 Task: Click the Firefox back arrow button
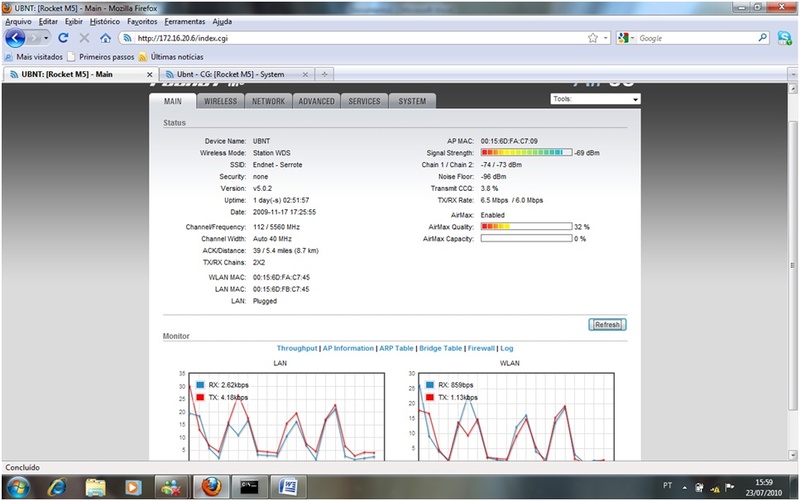tap(15, 38)
